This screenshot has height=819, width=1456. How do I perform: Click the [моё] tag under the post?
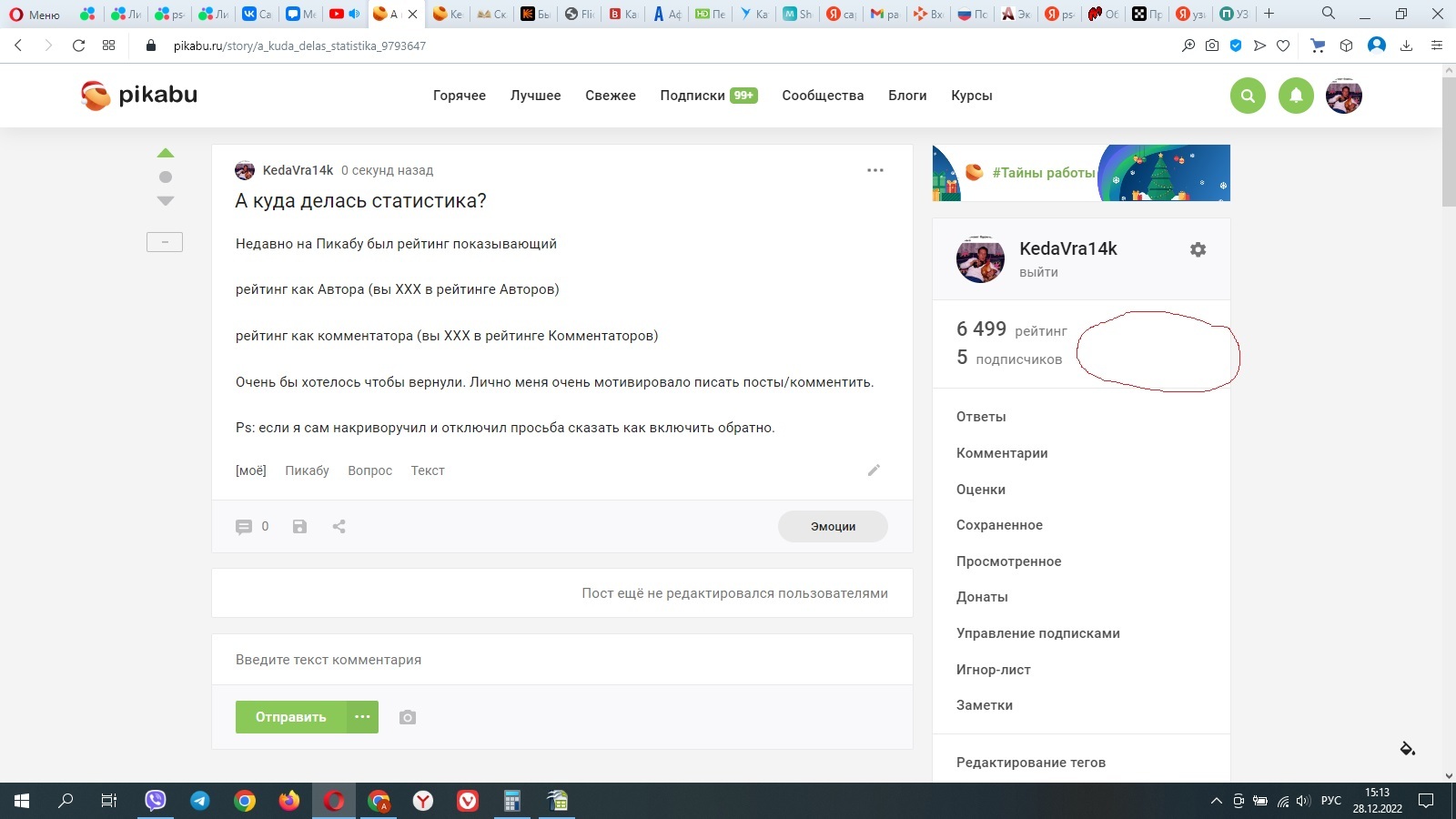251,470
